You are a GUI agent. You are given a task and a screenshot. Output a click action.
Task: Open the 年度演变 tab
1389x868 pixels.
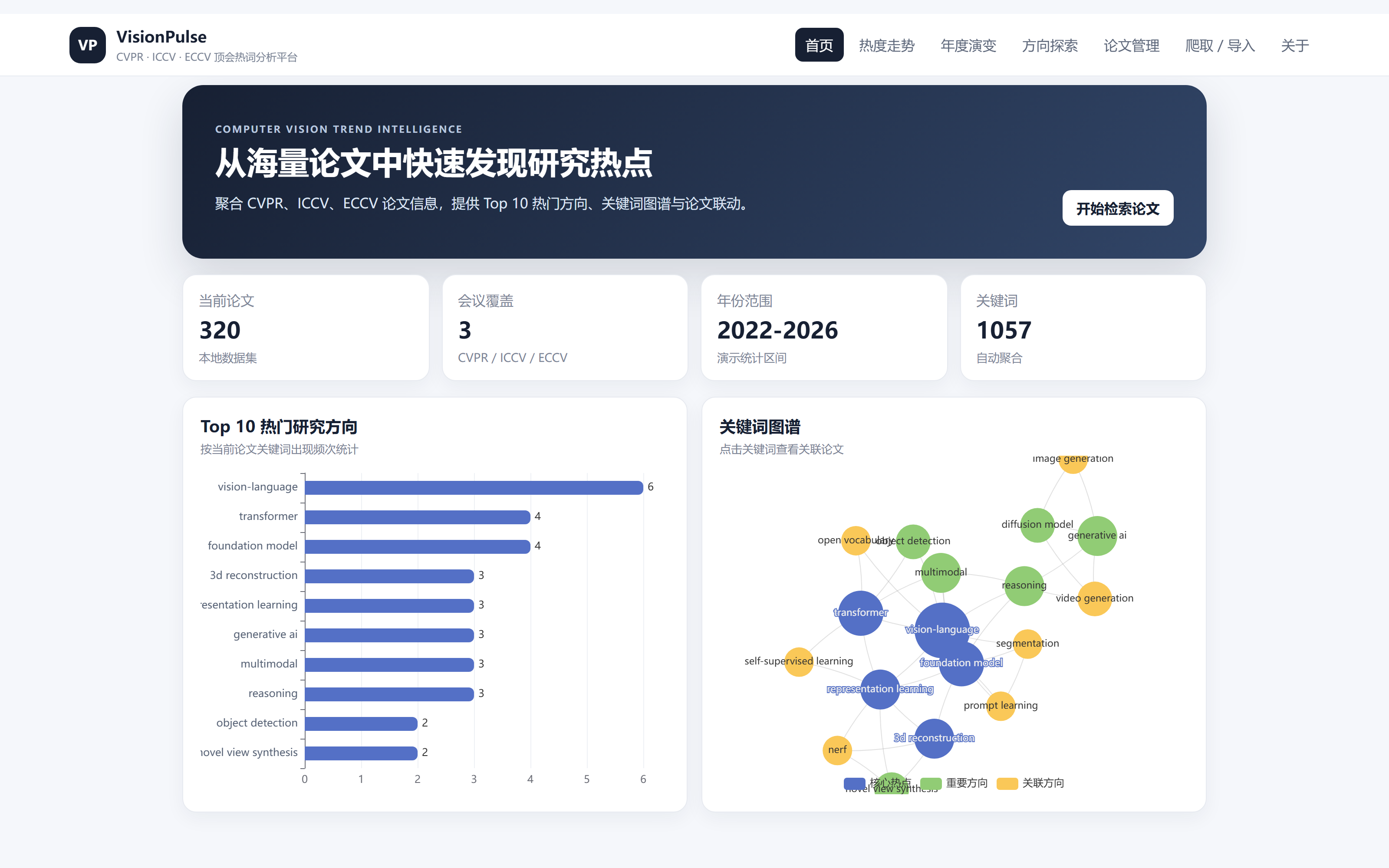pyautogui.click(x=968, y=45)
